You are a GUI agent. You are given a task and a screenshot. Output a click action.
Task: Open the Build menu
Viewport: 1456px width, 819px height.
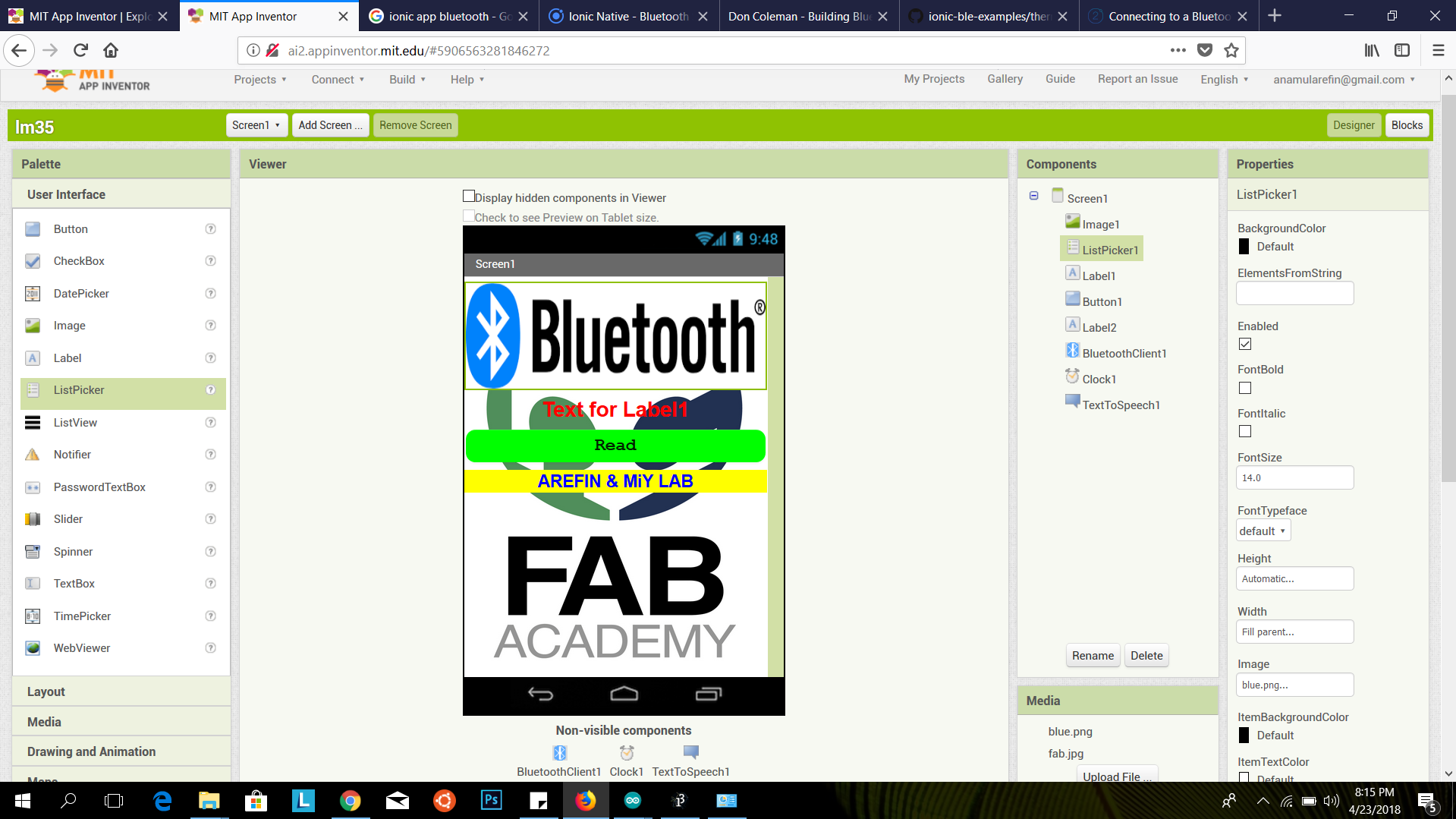pos(407,80)
